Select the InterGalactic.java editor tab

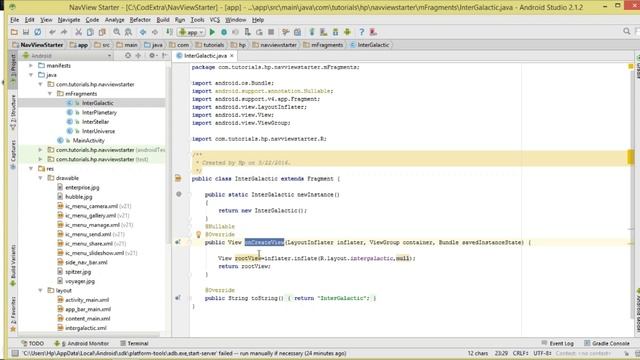205,56
